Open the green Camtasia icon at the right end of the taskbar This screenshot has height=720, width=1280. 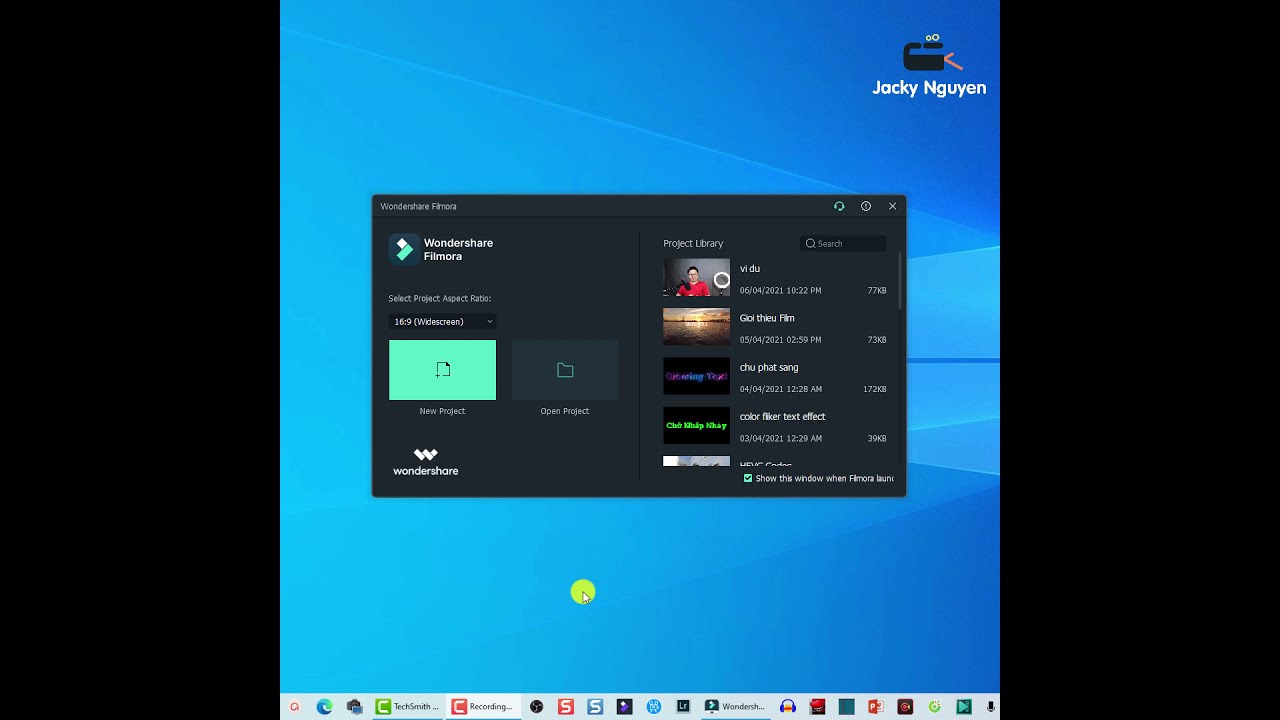click(x=963, y=706)
